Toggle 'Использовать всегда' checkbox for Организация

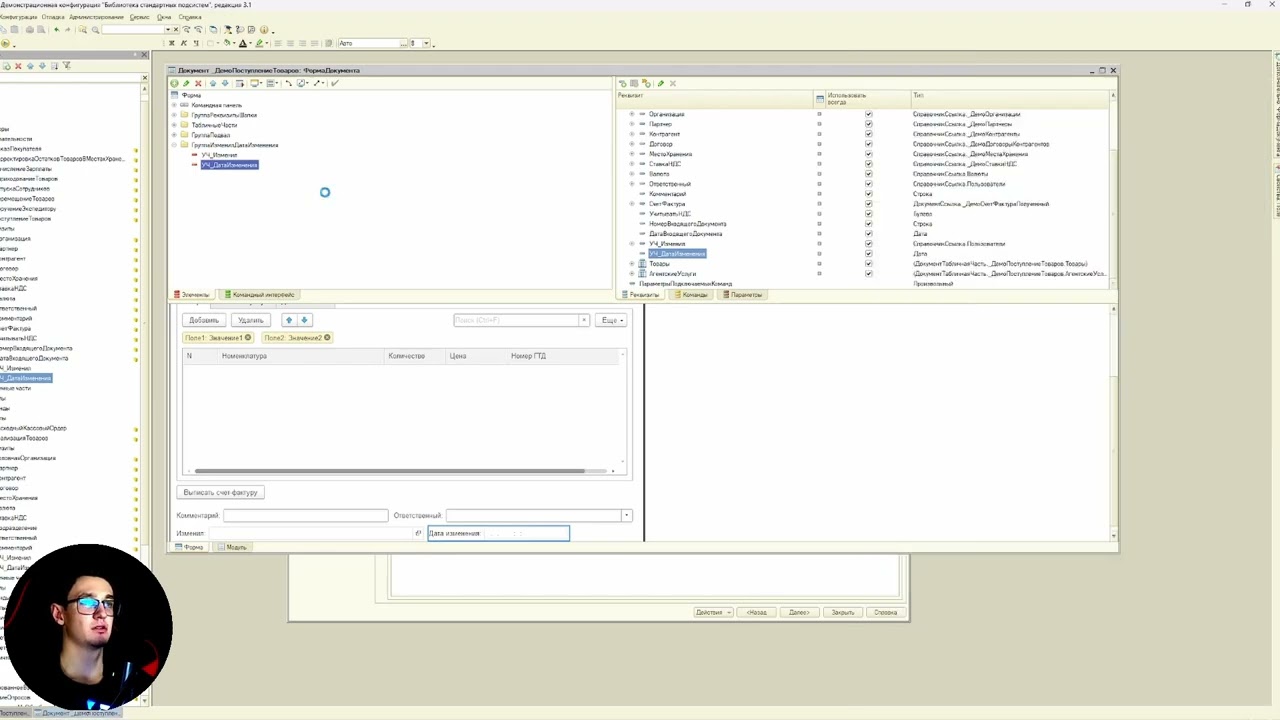coord(868,114)
